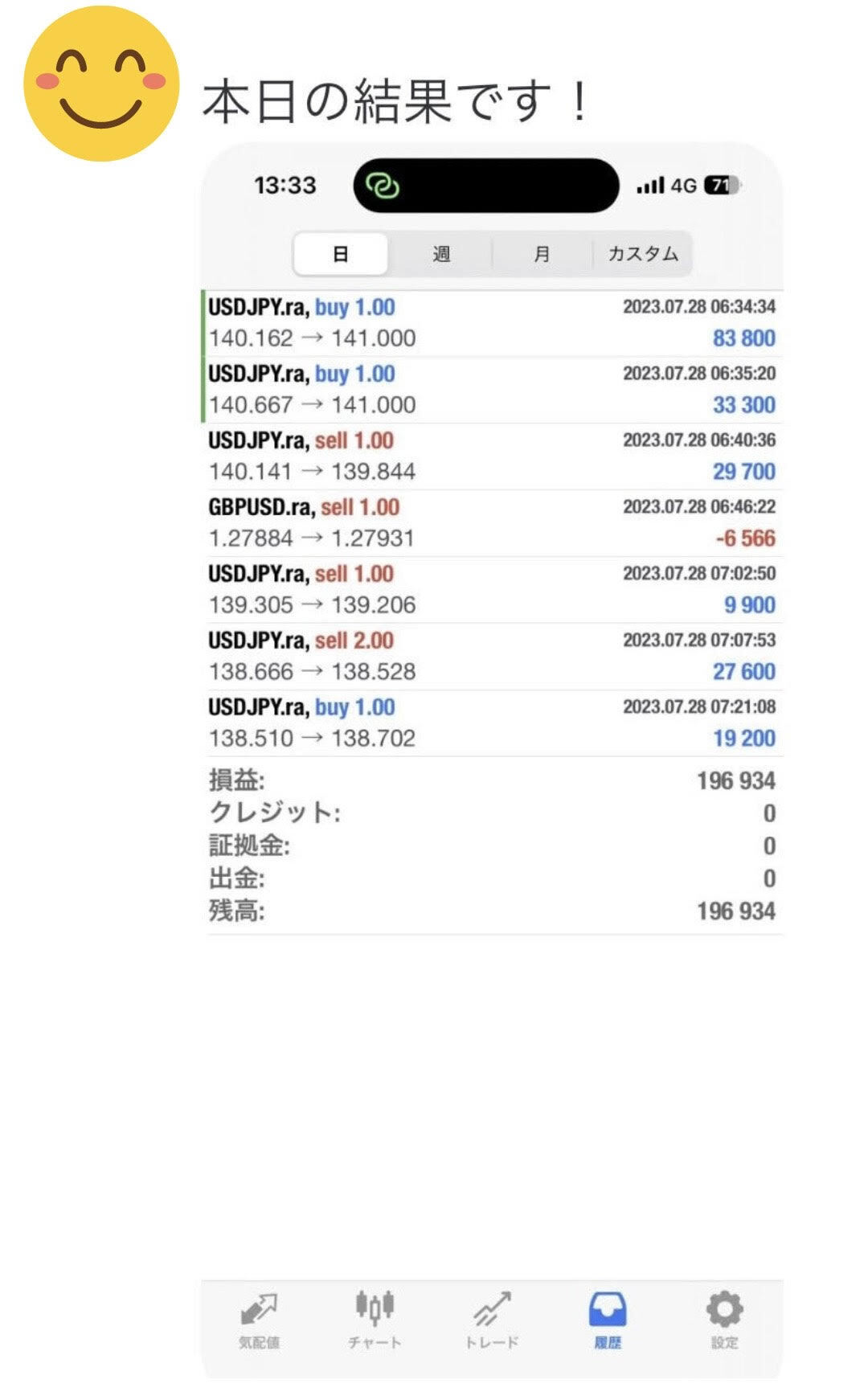
Task: Open USDJPY buy trade with 33 300 profit
Action: pyautogui.click(x=492, y=390)
